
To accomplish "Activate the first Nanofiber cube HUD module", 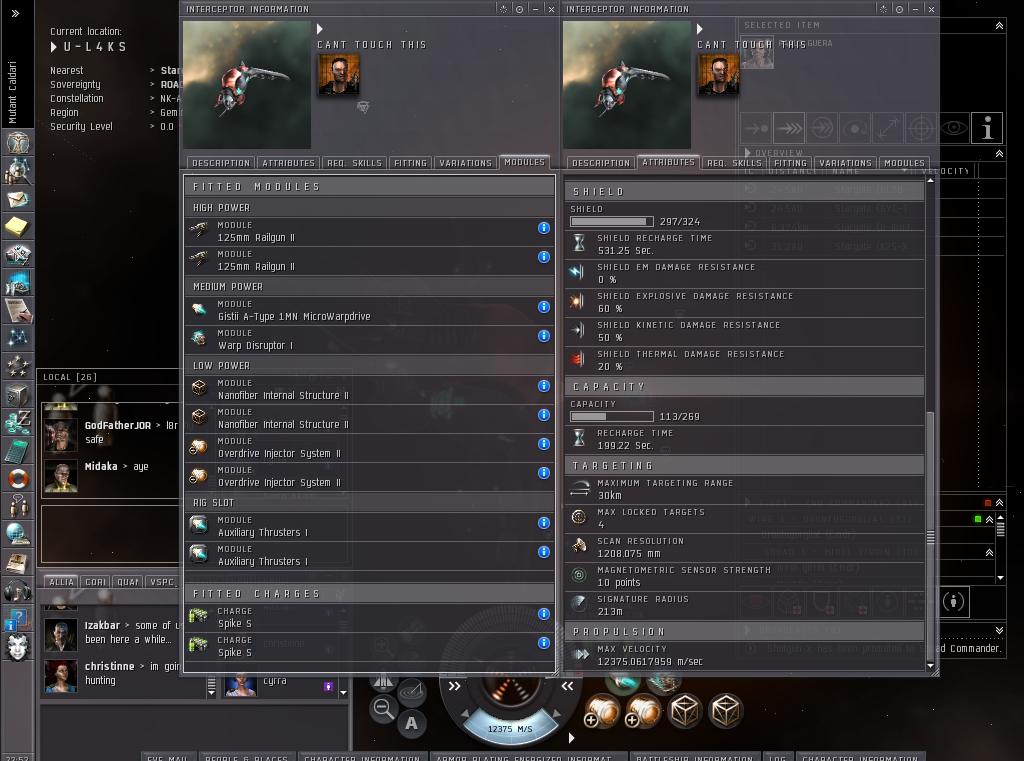I will click(684, 711).
